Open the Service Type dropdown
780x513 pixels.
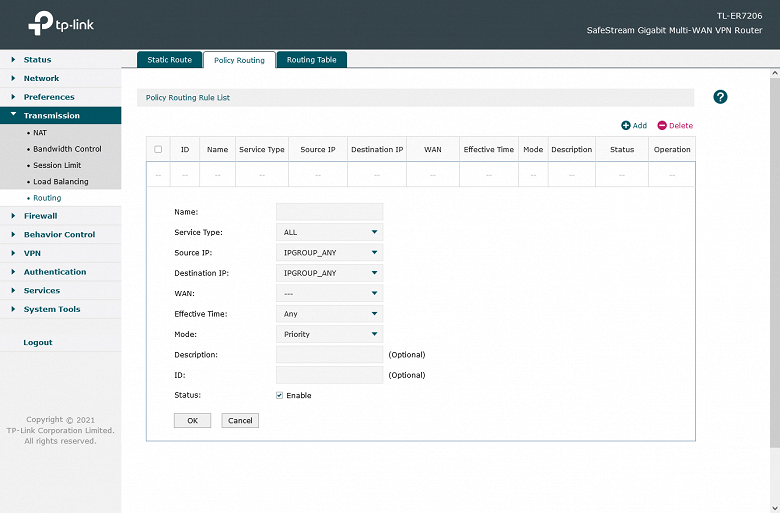pyautogui.click(x=329, y=232)
